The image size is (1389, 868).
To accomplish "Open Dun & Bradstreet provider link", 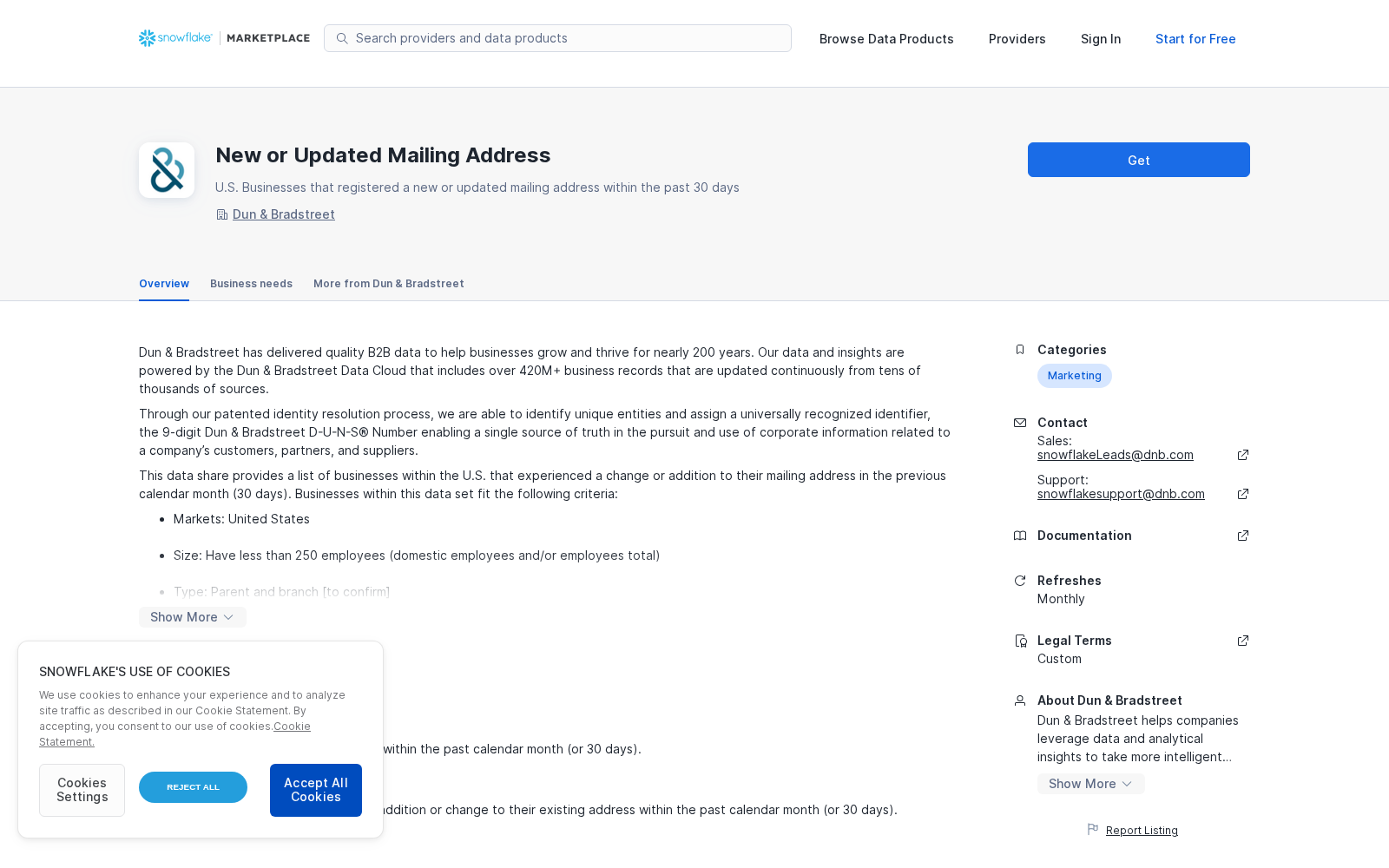I will 284,214.
